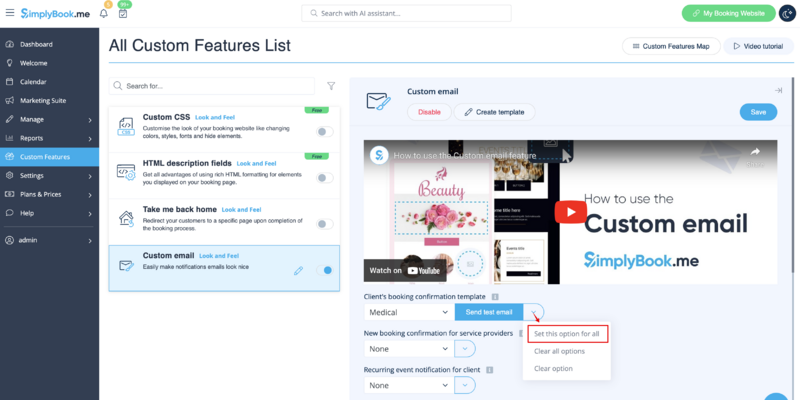Click info icon beside Client's booking confirmation template

point(494,296)
